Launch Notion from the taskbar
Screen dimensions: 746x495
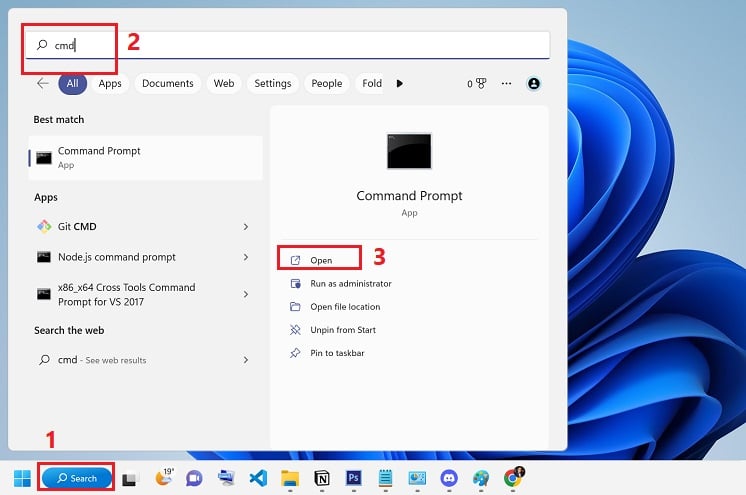coord(322,478)
